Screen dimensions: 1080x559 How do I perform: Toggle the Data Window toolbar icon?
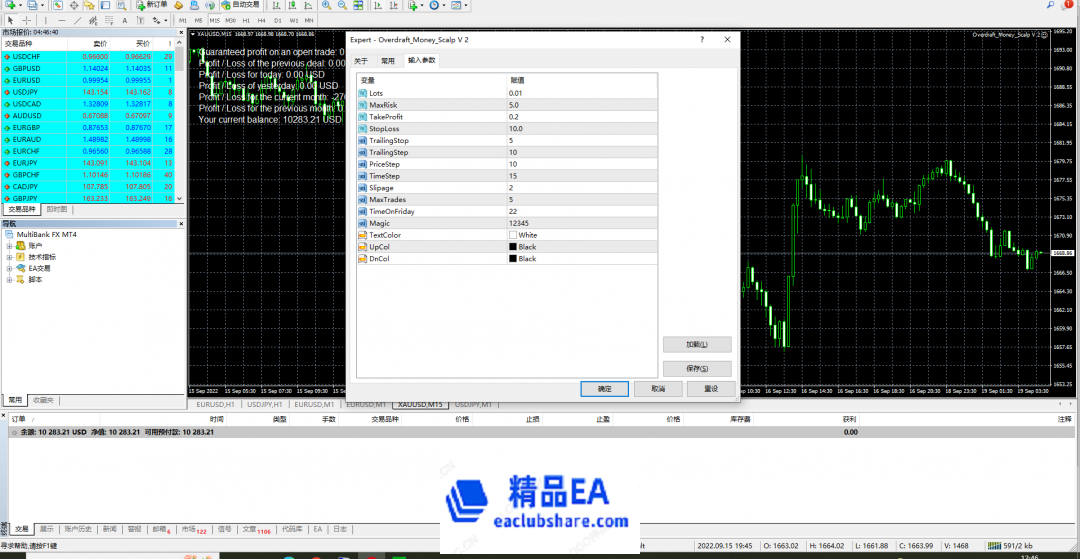pyautogui.click(x=74, y=5)
